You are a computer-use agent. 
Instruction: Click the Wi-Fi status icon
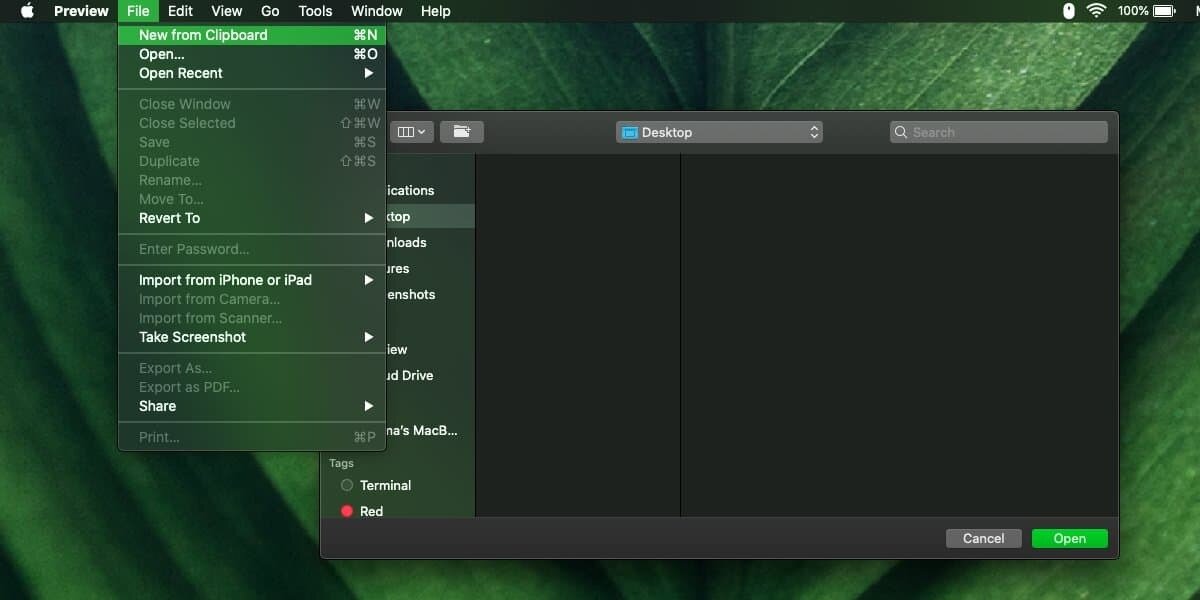[1096, 11]
